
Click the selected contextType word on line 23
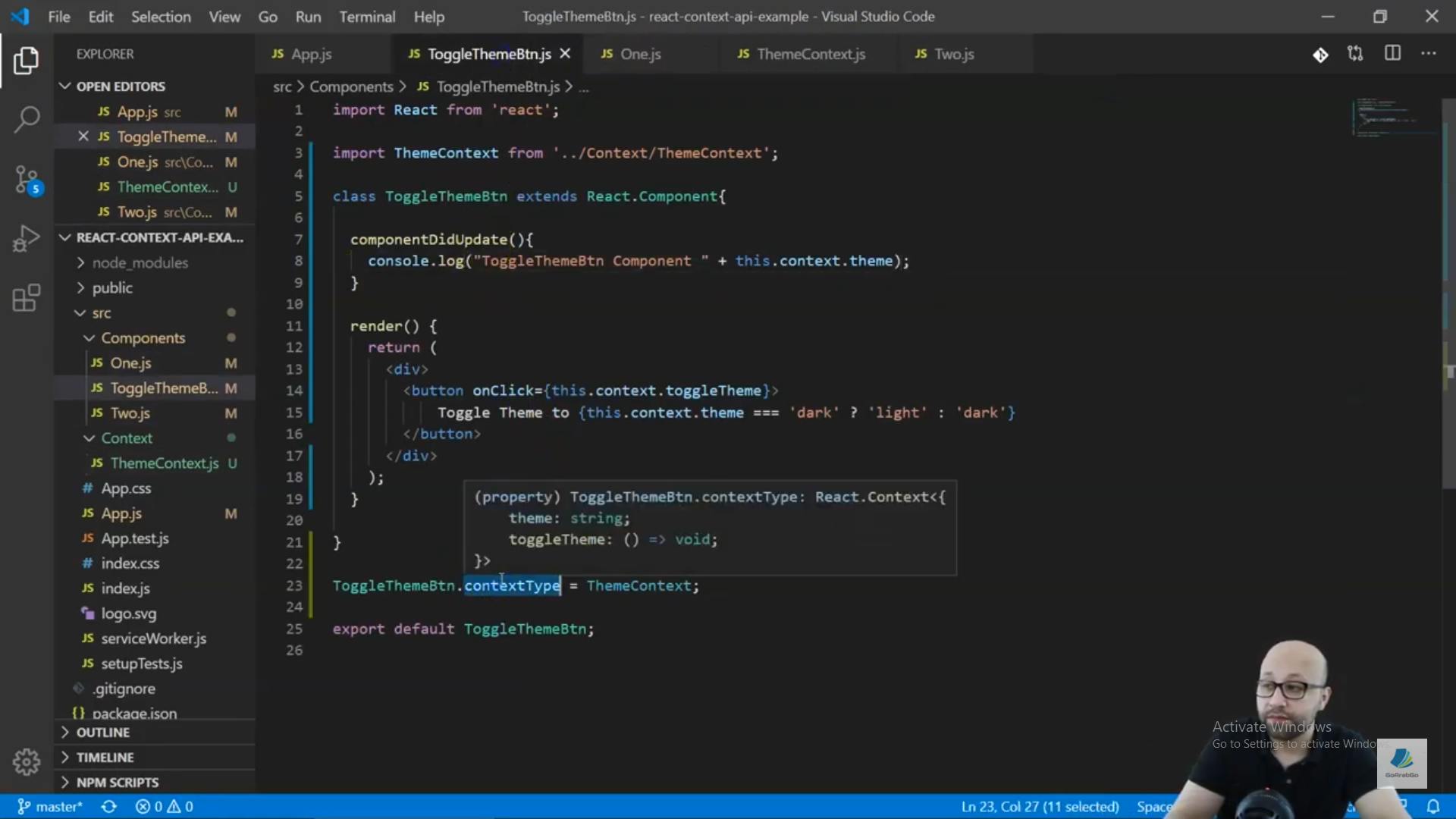pos(512,585)
